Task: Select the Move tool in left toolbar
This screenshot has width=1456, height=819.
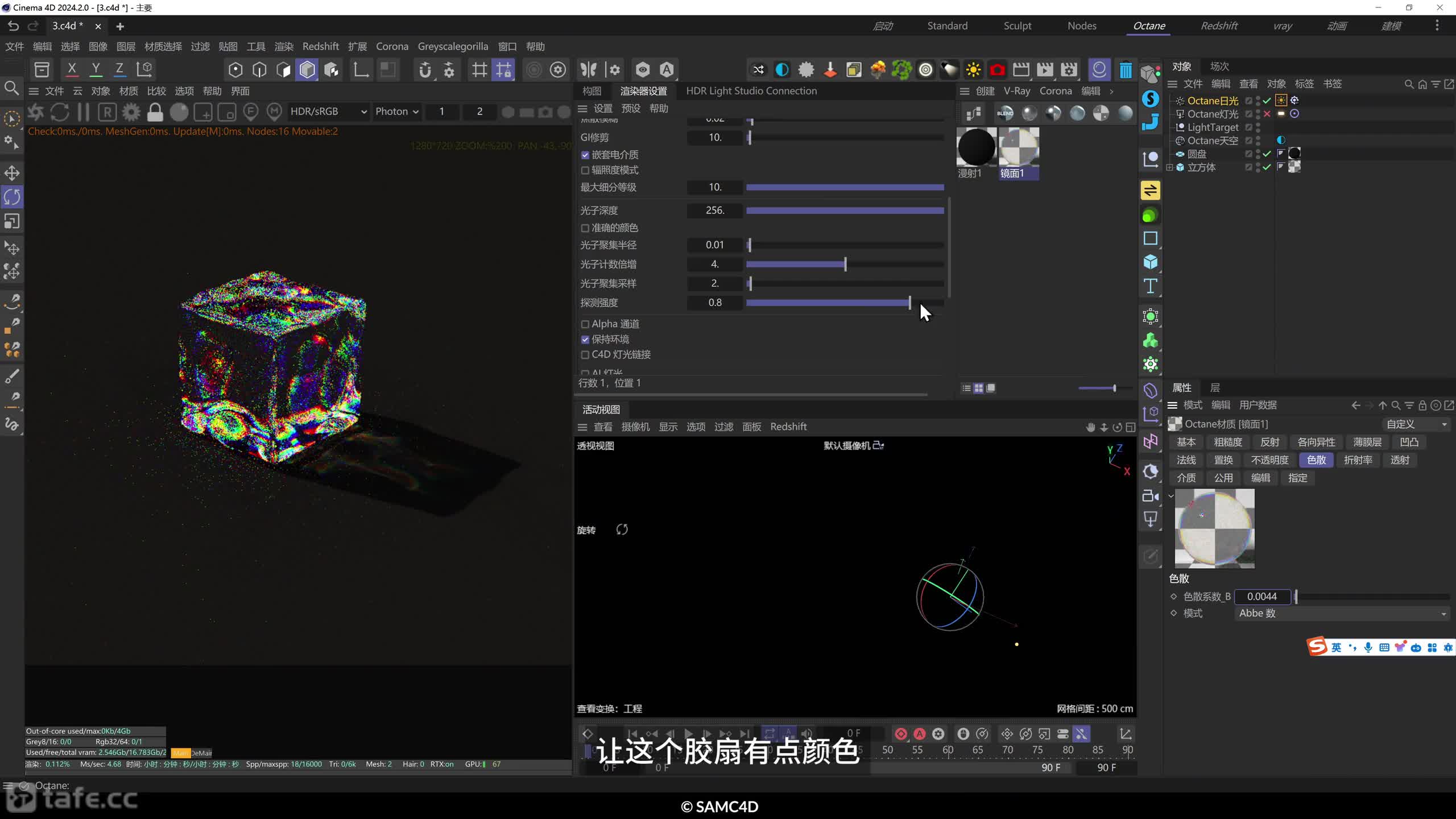Action: (12, 173)
